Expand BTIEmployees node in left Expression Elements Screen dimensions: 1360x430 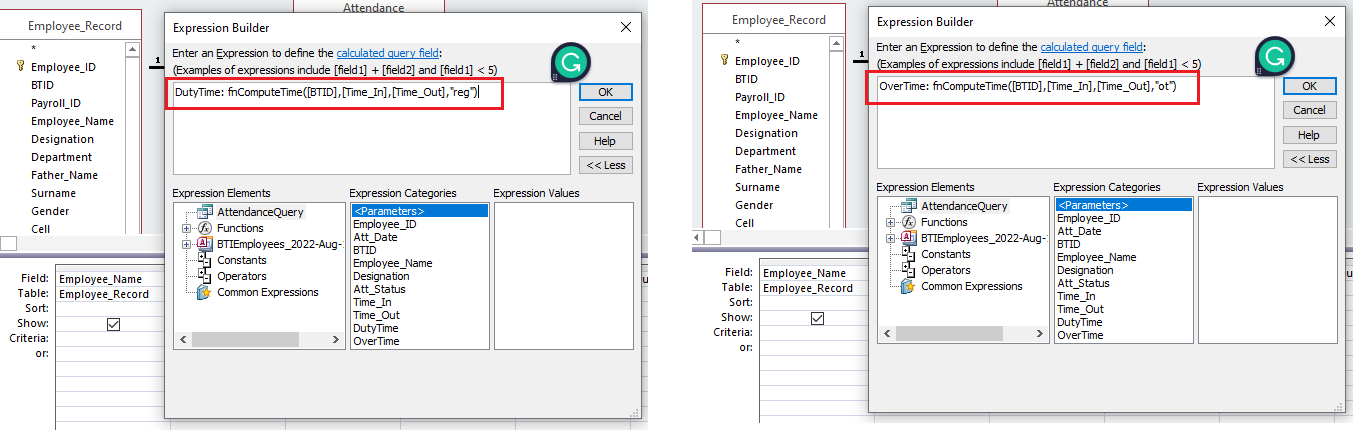(x=186, y=244)
